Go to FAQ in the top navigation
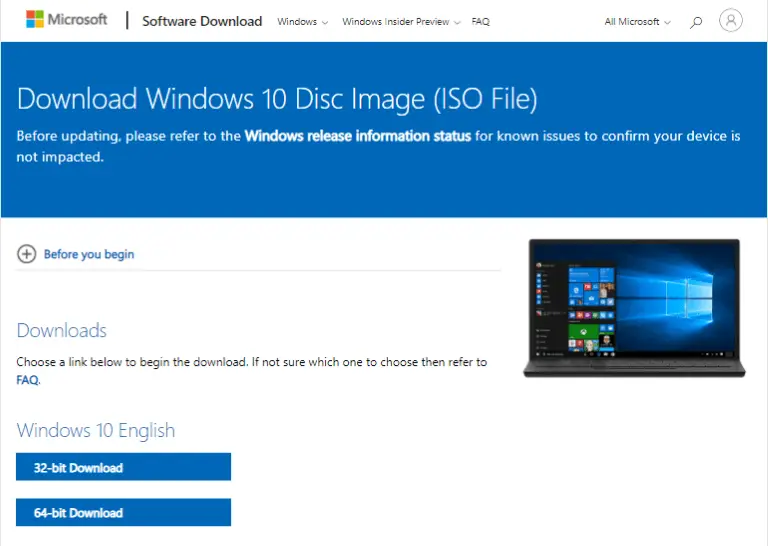The height and width of the screenshot is (546, 768). point(480,22)
